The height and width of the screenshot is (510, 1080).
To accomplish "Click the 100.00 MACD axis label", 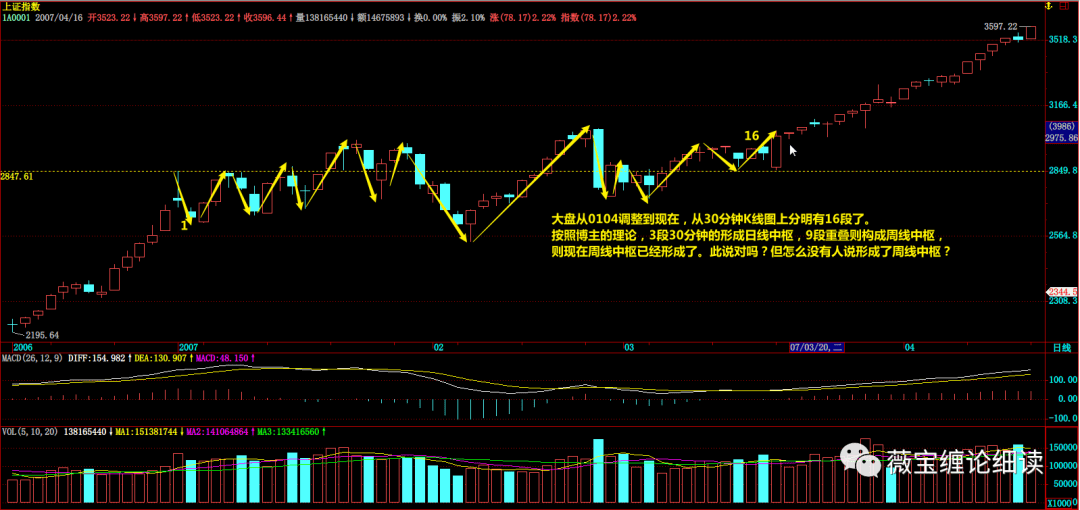I will 1063,380.
